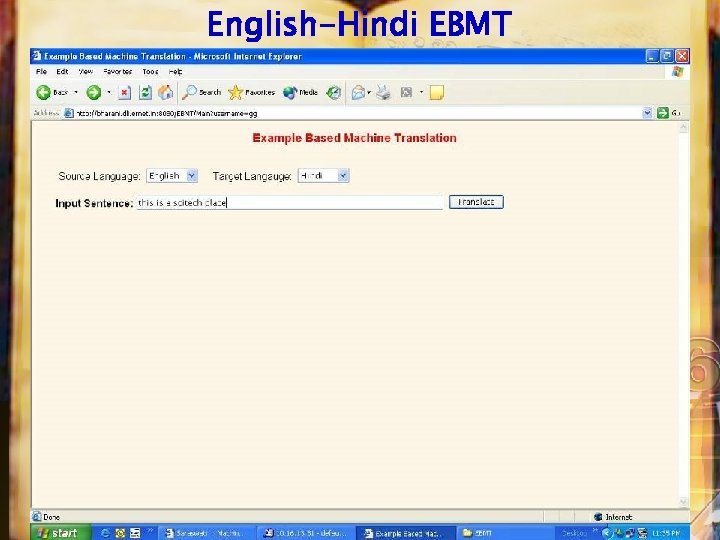Click the second quick launch icon in taskbar
The image size is (720, 540).
point(120,533)
